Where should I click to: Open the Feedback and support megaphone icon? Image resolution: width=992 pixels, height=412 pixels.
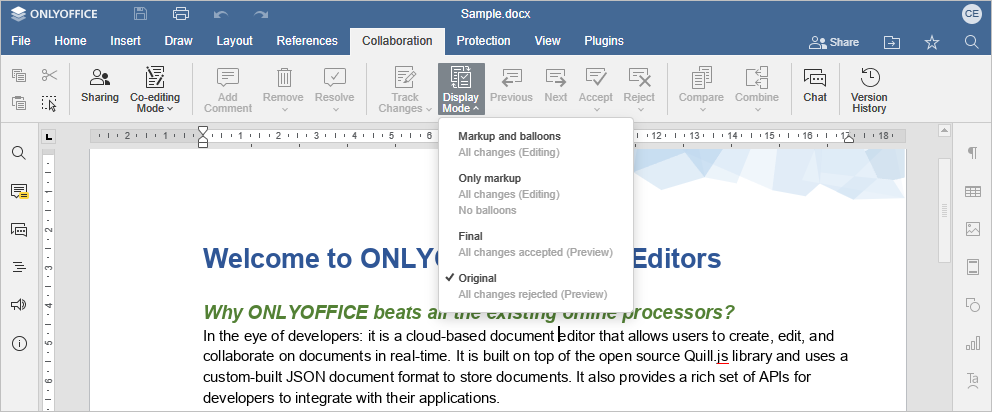tap(19, 305)
